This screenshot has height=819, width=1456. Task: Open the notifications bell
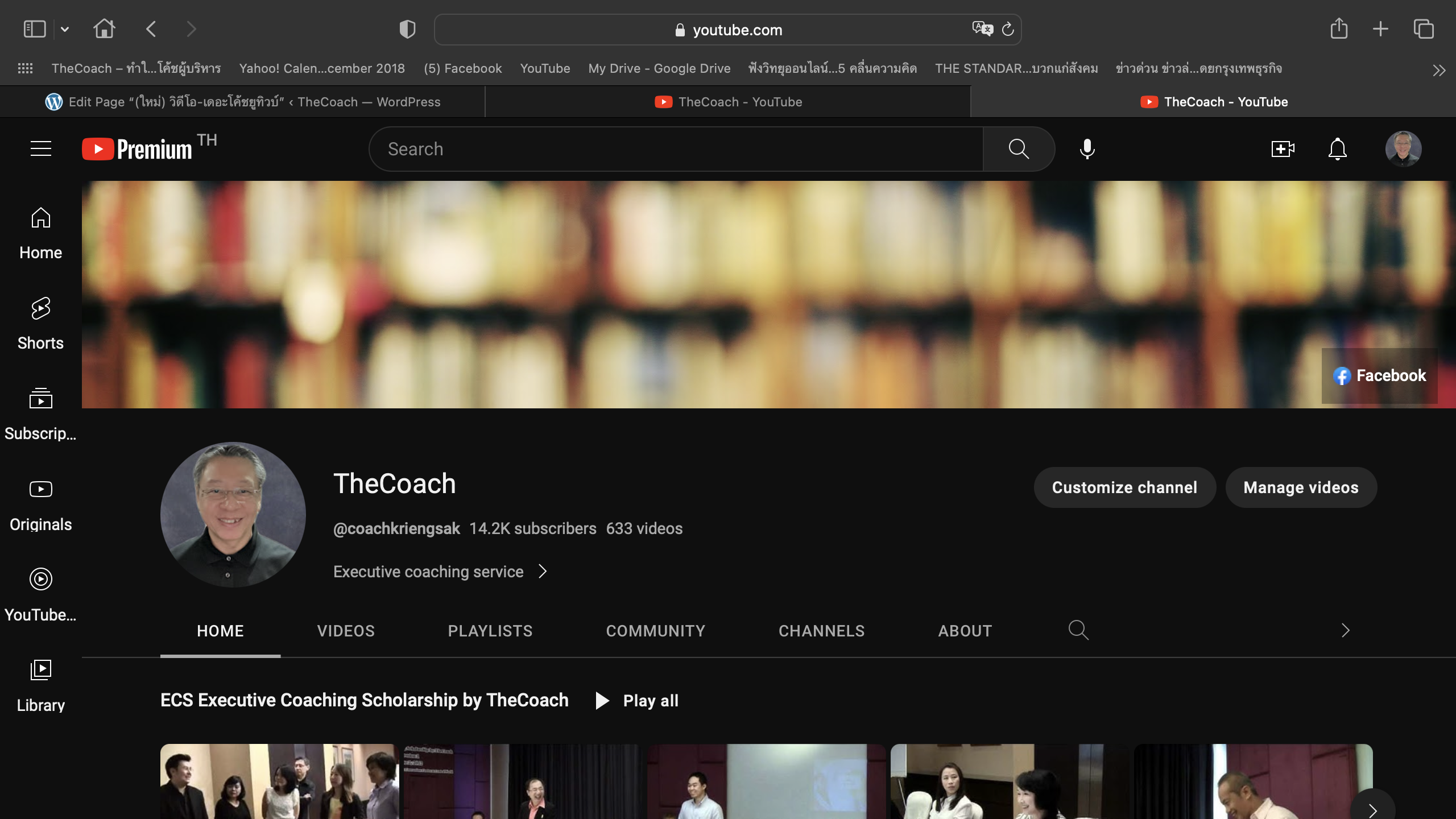point(1337,149)
